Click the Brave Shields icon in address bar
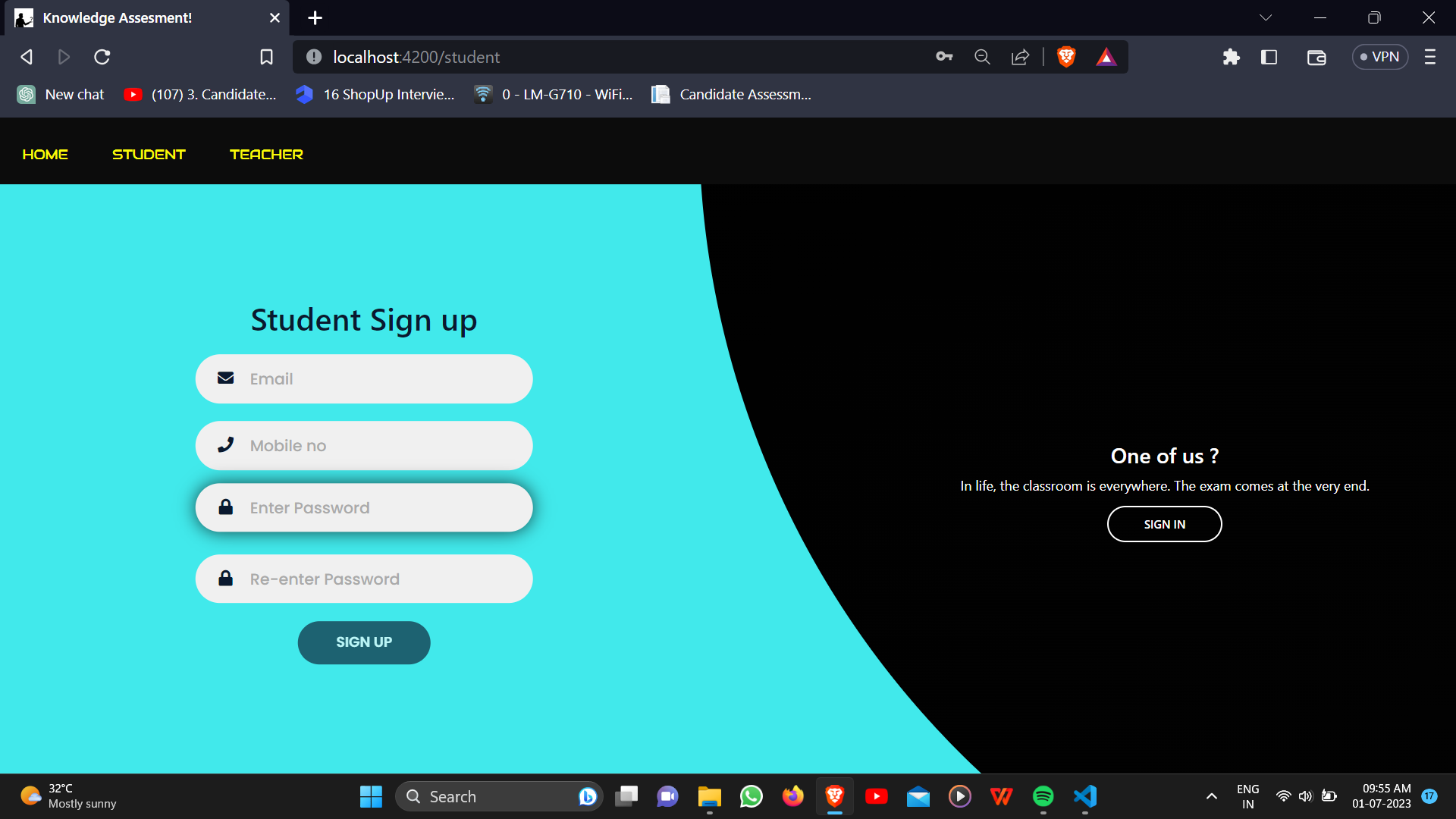 tap(1065, 57)
